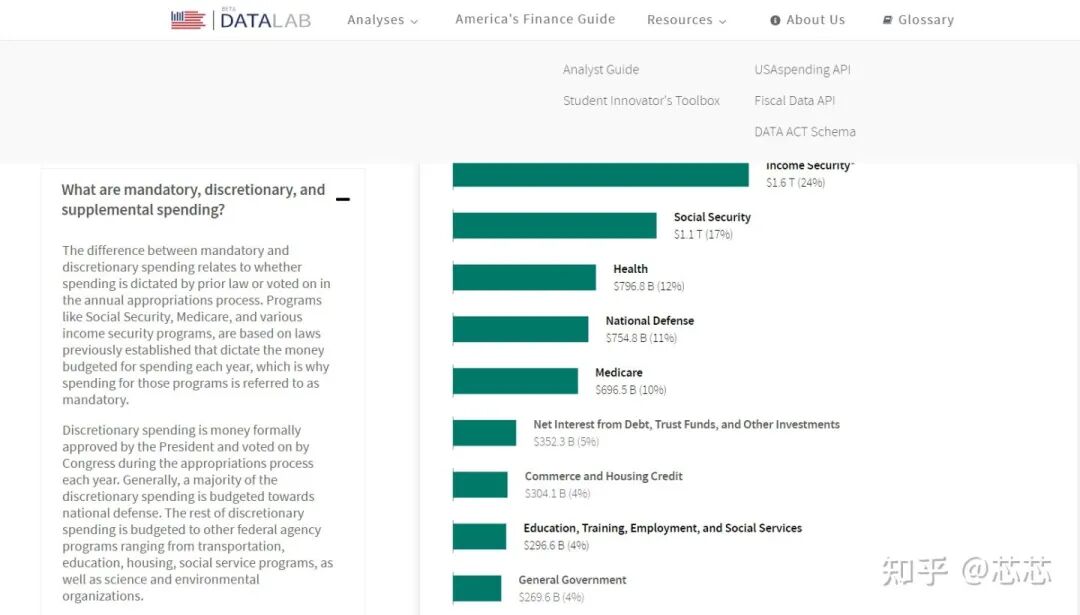Click the Social Security green bar
This screenshot has height=615, width=1080.
coord(554,226)
